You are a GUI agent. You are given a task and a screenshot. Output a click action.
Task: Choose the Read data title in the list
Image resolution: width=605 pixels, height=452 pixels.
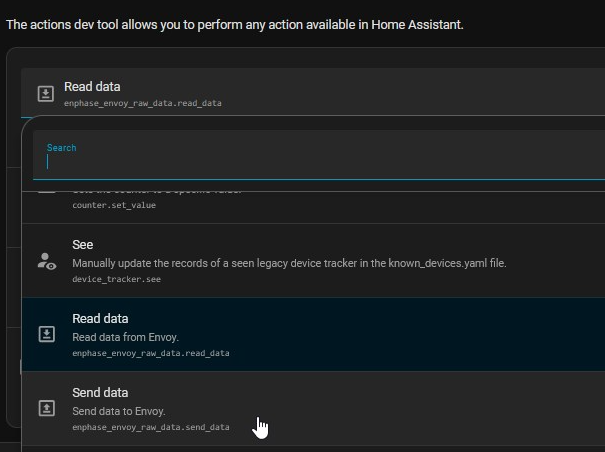tap(100, 318)
